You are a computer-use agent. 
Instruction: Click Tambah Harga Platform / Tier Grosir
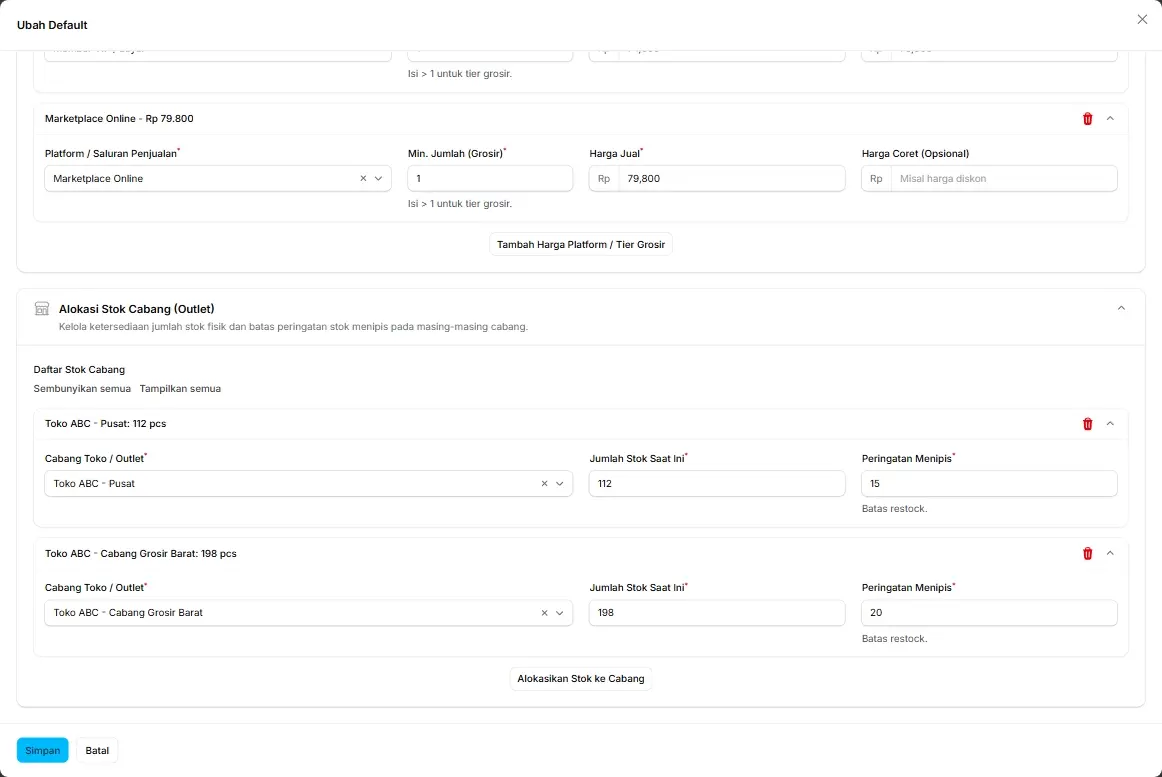[581, 245]
